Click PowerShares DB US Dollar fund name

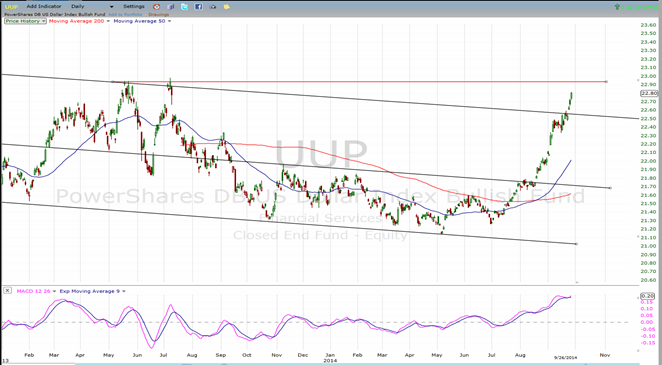click(x=55, y=14)
